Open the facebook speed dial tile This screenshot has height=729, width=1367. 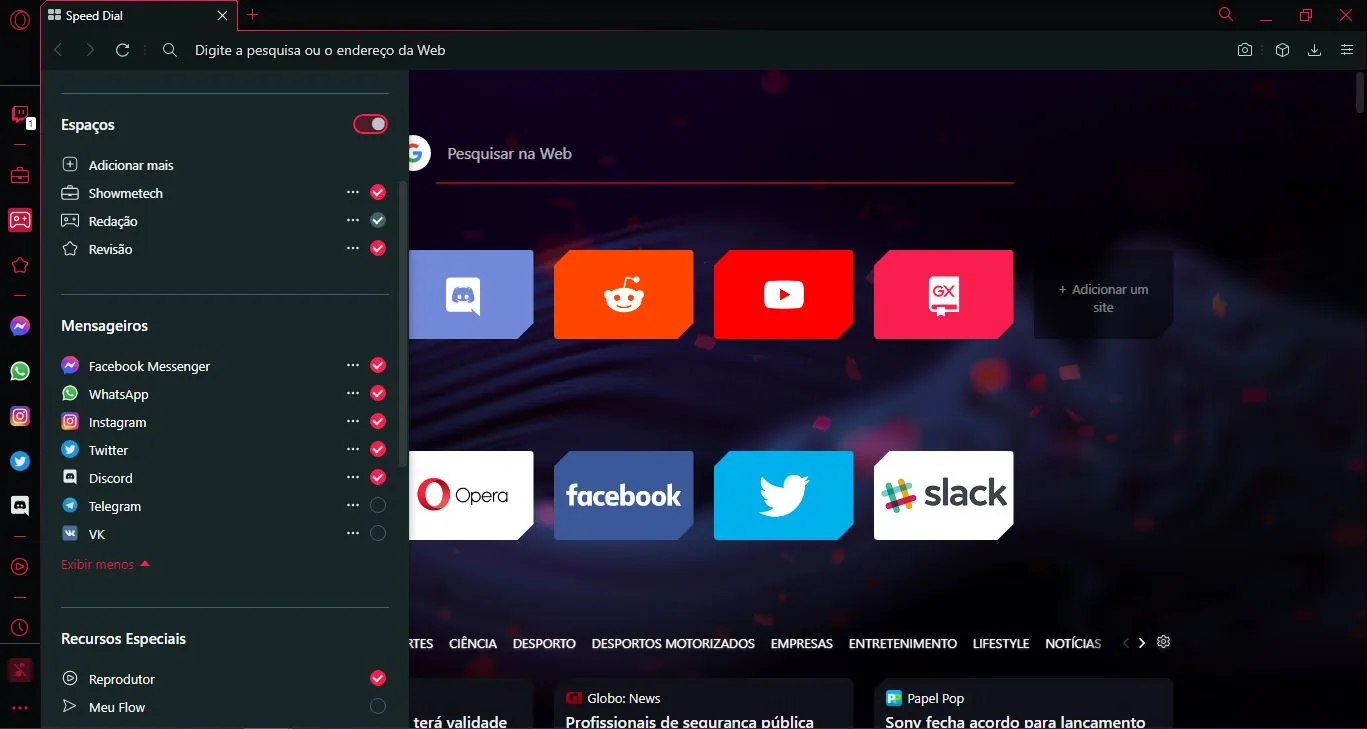tap(624, 495)
